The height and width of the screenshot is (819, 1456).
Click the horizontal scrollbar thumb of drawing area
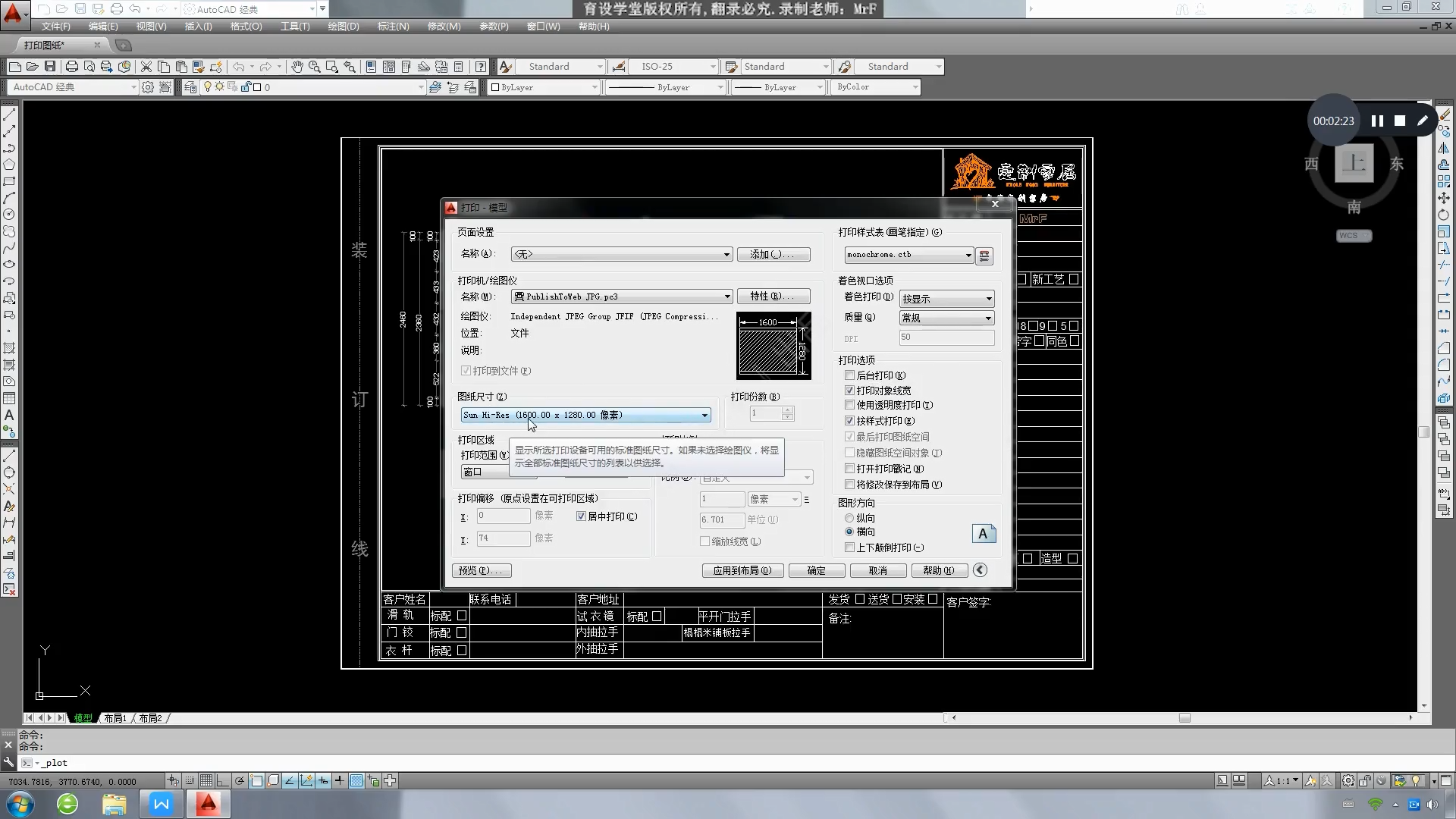coord(1185,718)
